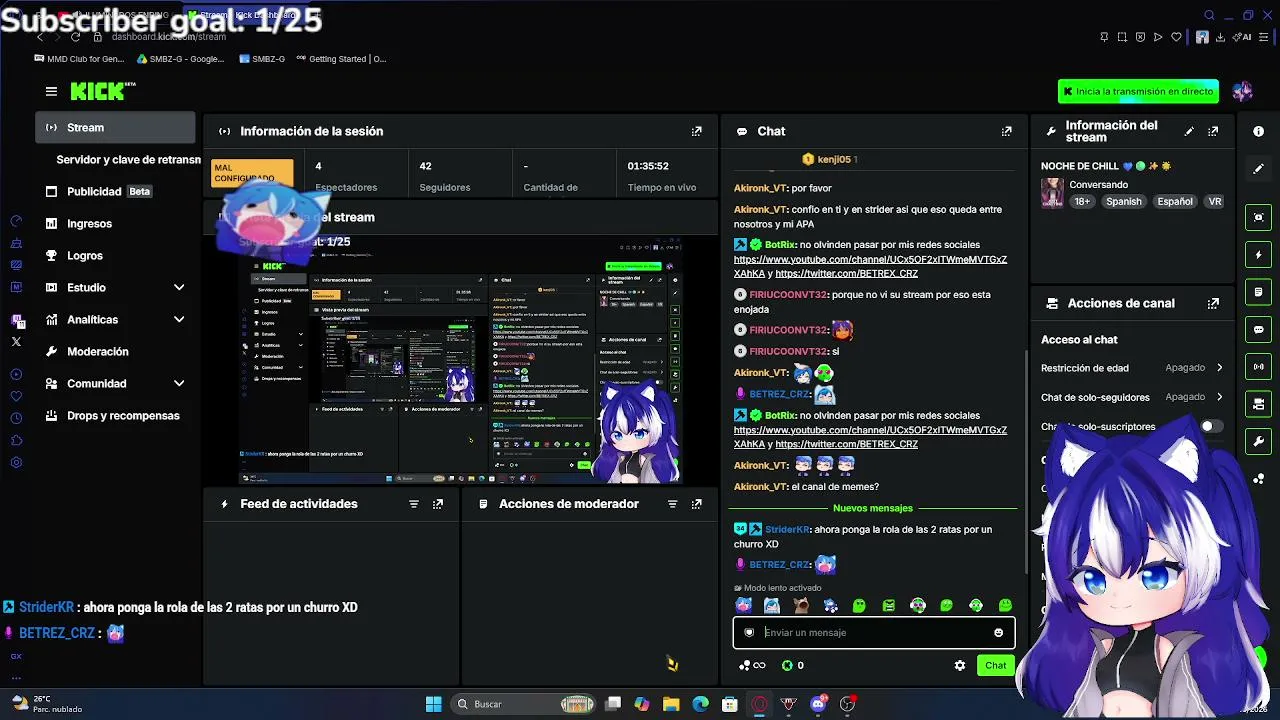This screenshot has width=1280, height=720.
Task: Click the Enviar un mensaje field
Action: pos(875,632)
